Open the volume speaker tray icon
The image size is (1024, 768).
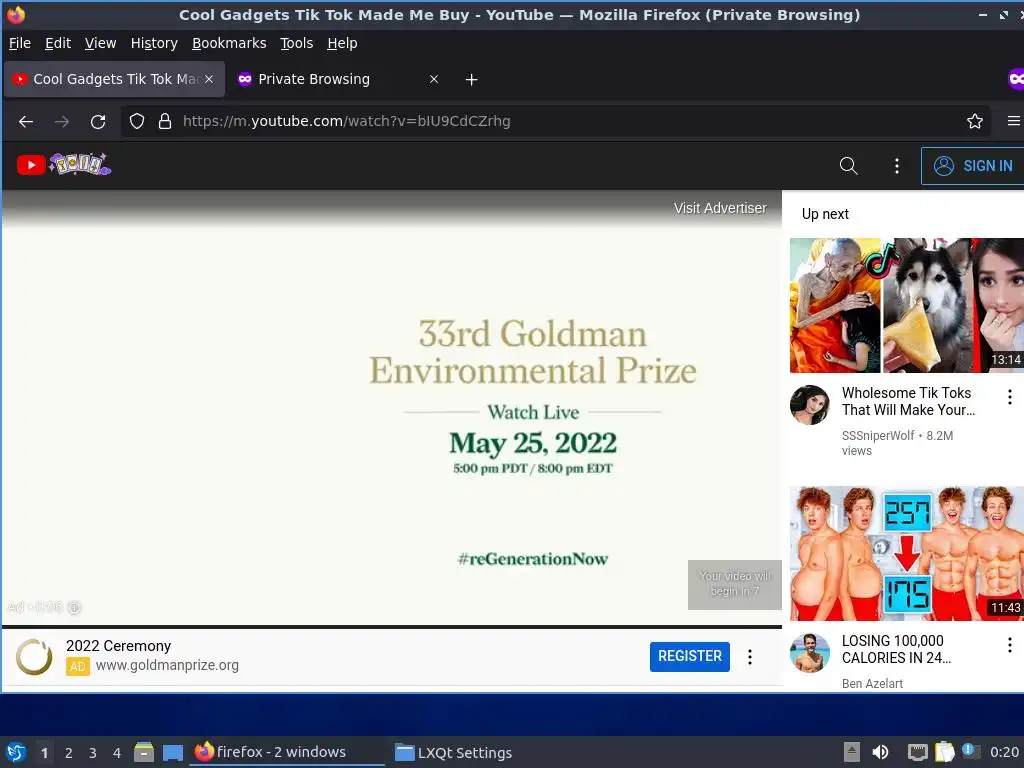point(880,752)
